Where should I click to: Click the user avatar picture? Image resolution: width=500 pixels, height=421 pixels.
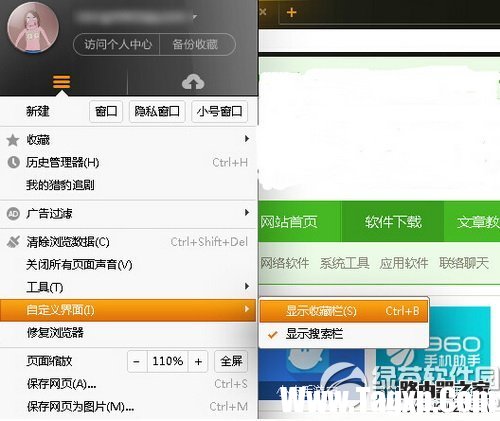pyautogui.click(x=33, y=28)
